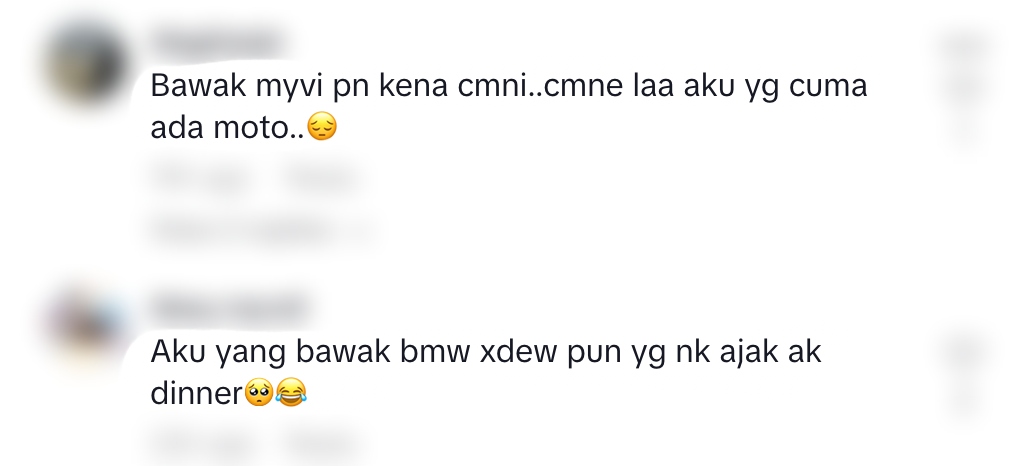Tap the timestamp under the 'dinner' comment
Image resolution: width=1036 pixels, height=466 pixels.
point(202,442)
